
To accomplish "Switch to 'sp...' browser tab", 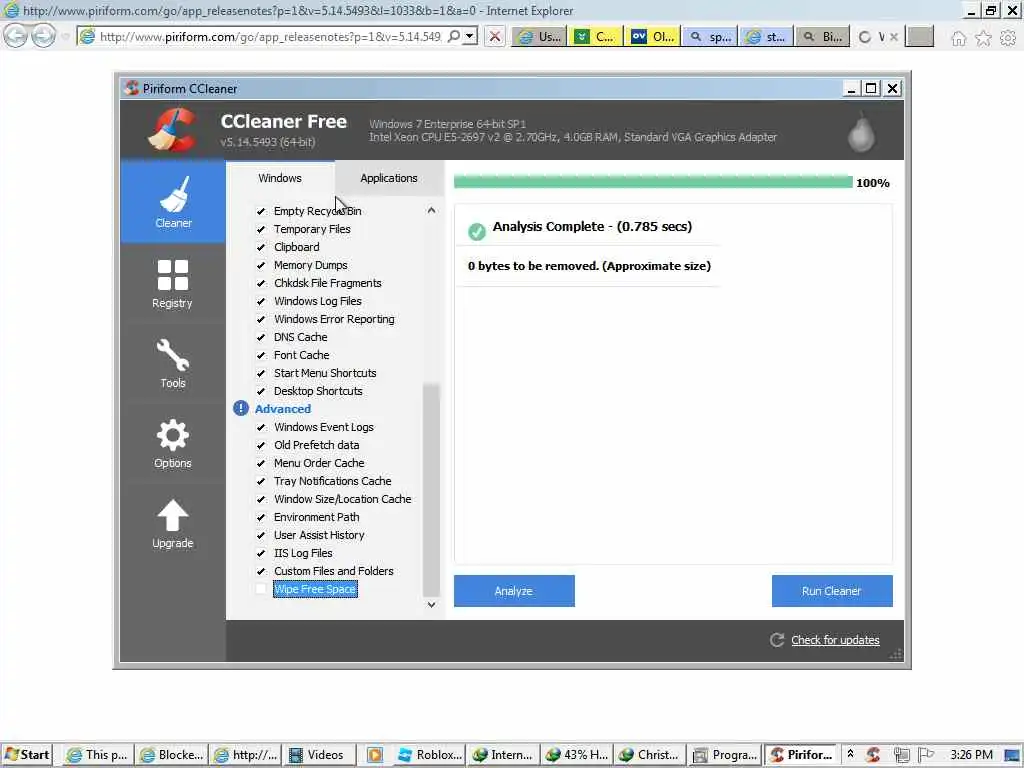I will (x=709, y=37).
